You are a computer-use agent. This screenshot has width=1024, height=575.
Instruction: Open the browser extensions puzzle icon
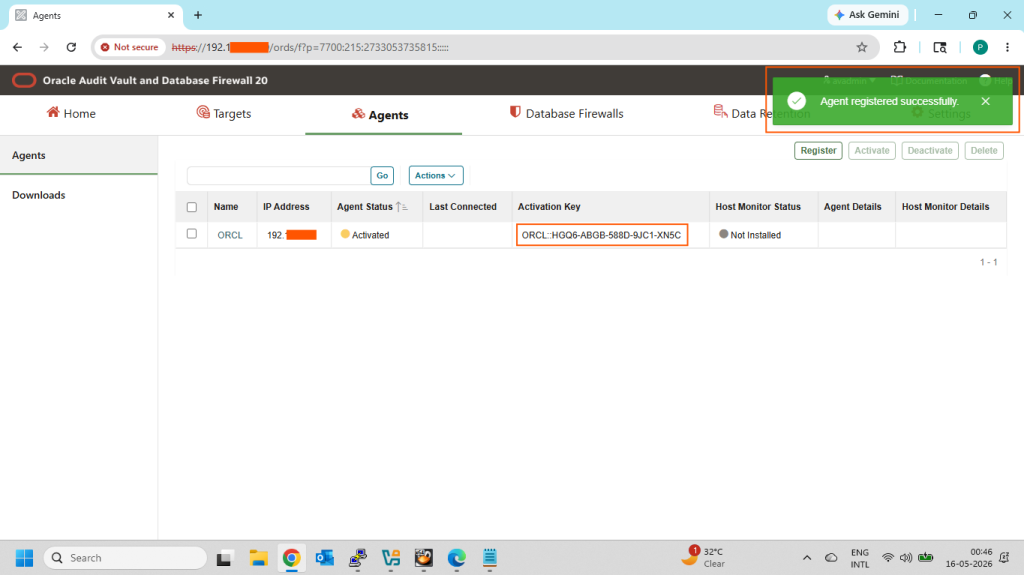[x=900, y=47]
